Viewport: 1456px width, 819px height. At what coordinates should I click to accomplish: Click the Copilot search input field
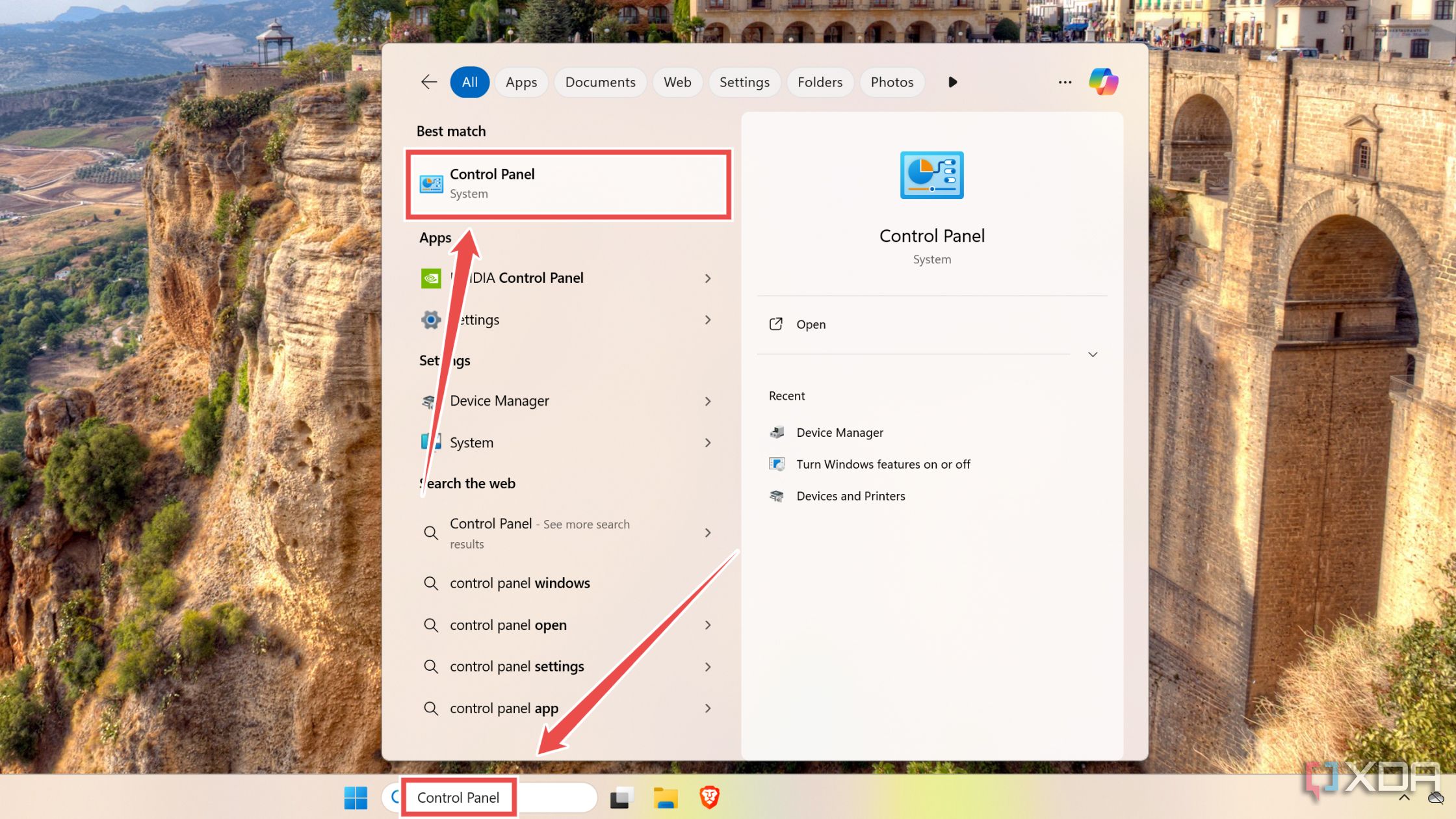490,797
